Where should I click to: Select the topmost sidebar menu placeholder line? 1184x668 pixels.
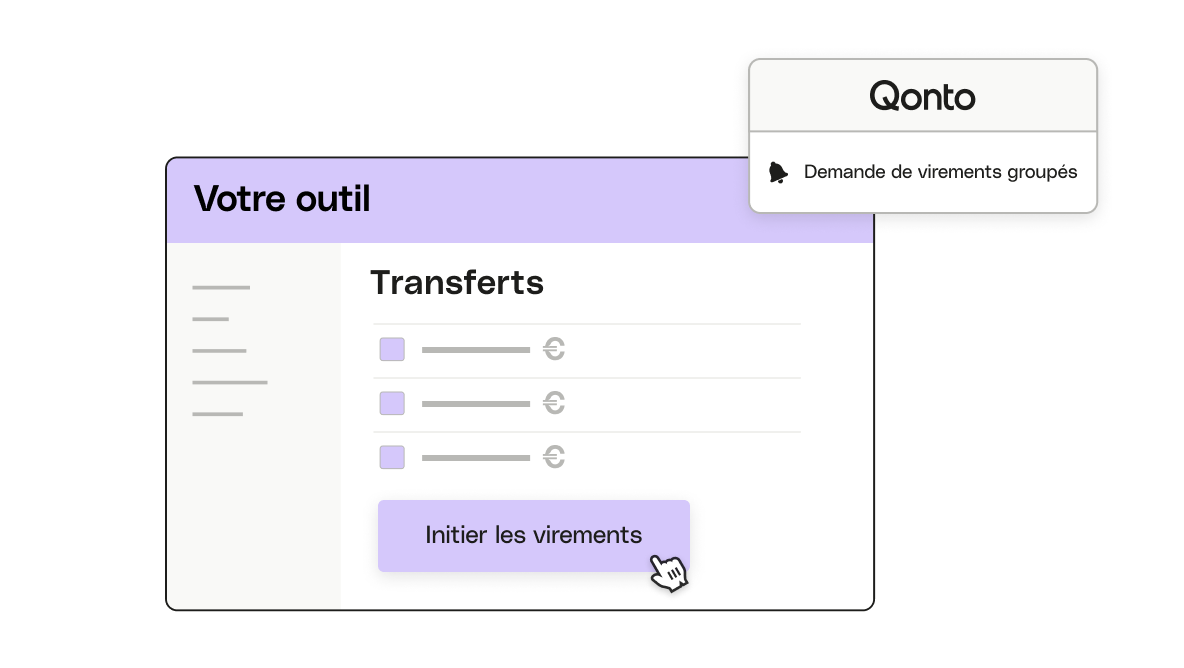point(220,288)
